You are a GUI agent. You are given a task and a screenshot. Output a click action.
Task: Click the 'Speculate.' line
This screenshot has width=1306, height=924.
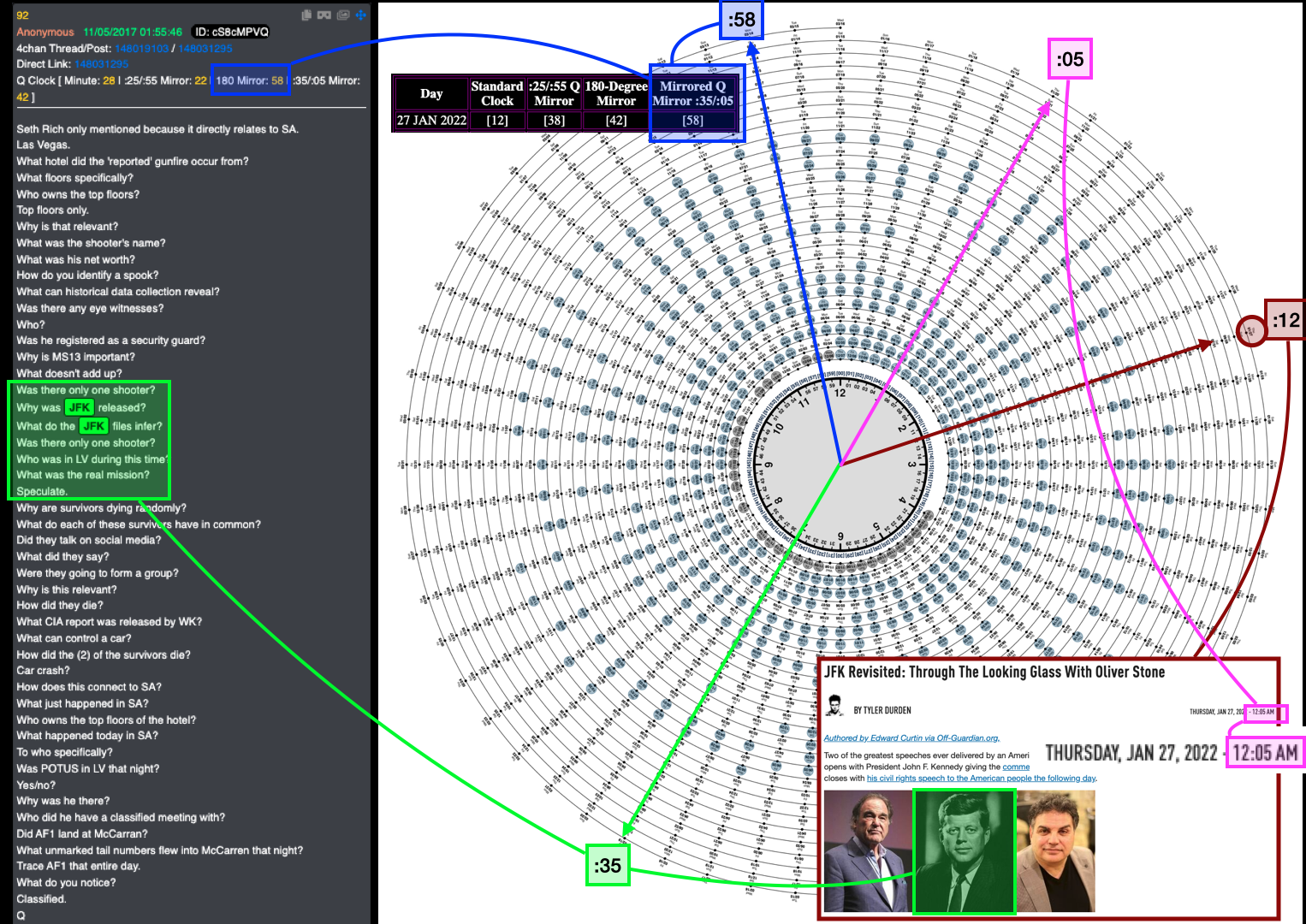[x=42, y=491]
